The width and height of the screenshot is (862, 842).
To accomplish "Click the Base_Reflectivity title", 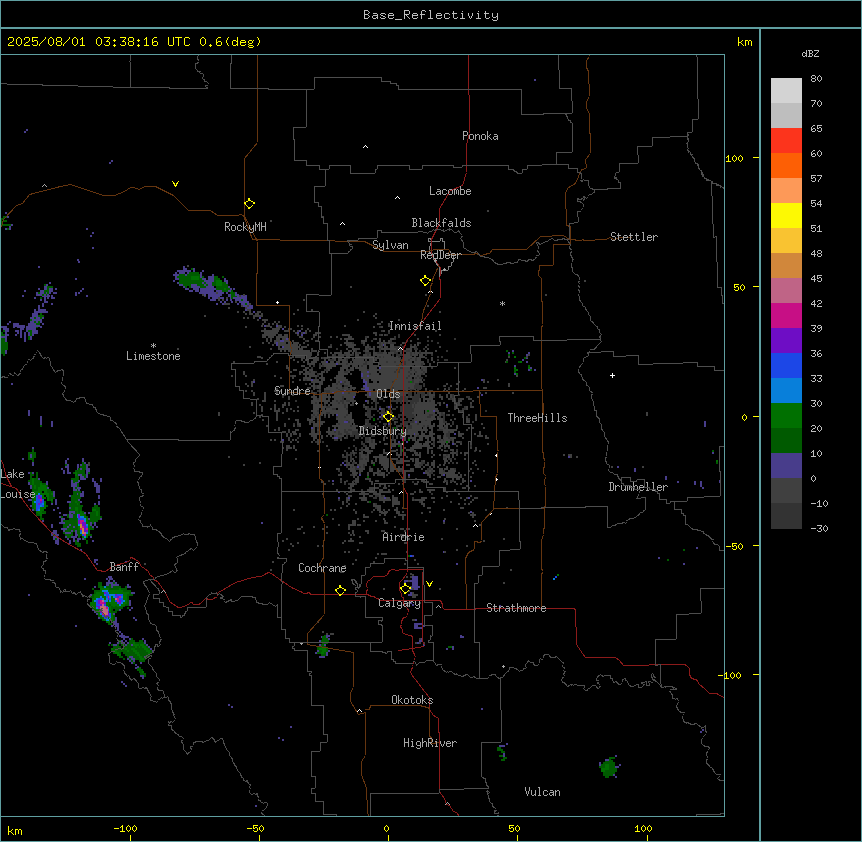I will 431,15.
